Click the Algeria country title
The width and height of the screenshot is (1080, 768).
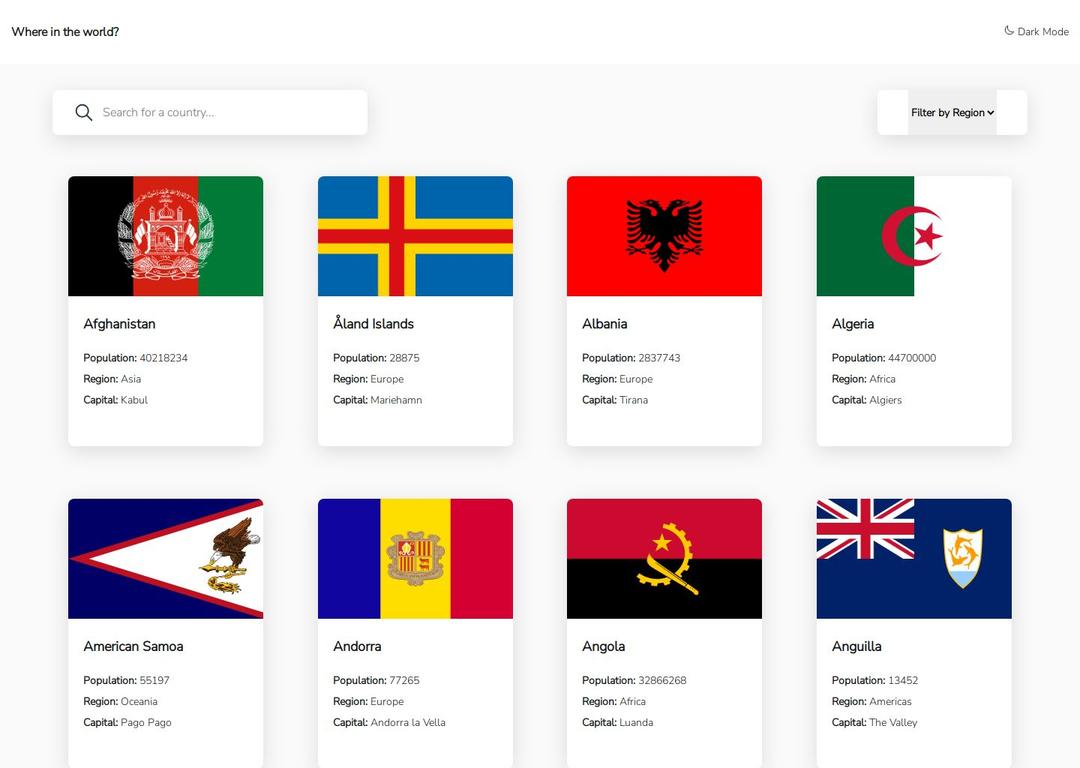pyautogui.click(x=853, y=324)
